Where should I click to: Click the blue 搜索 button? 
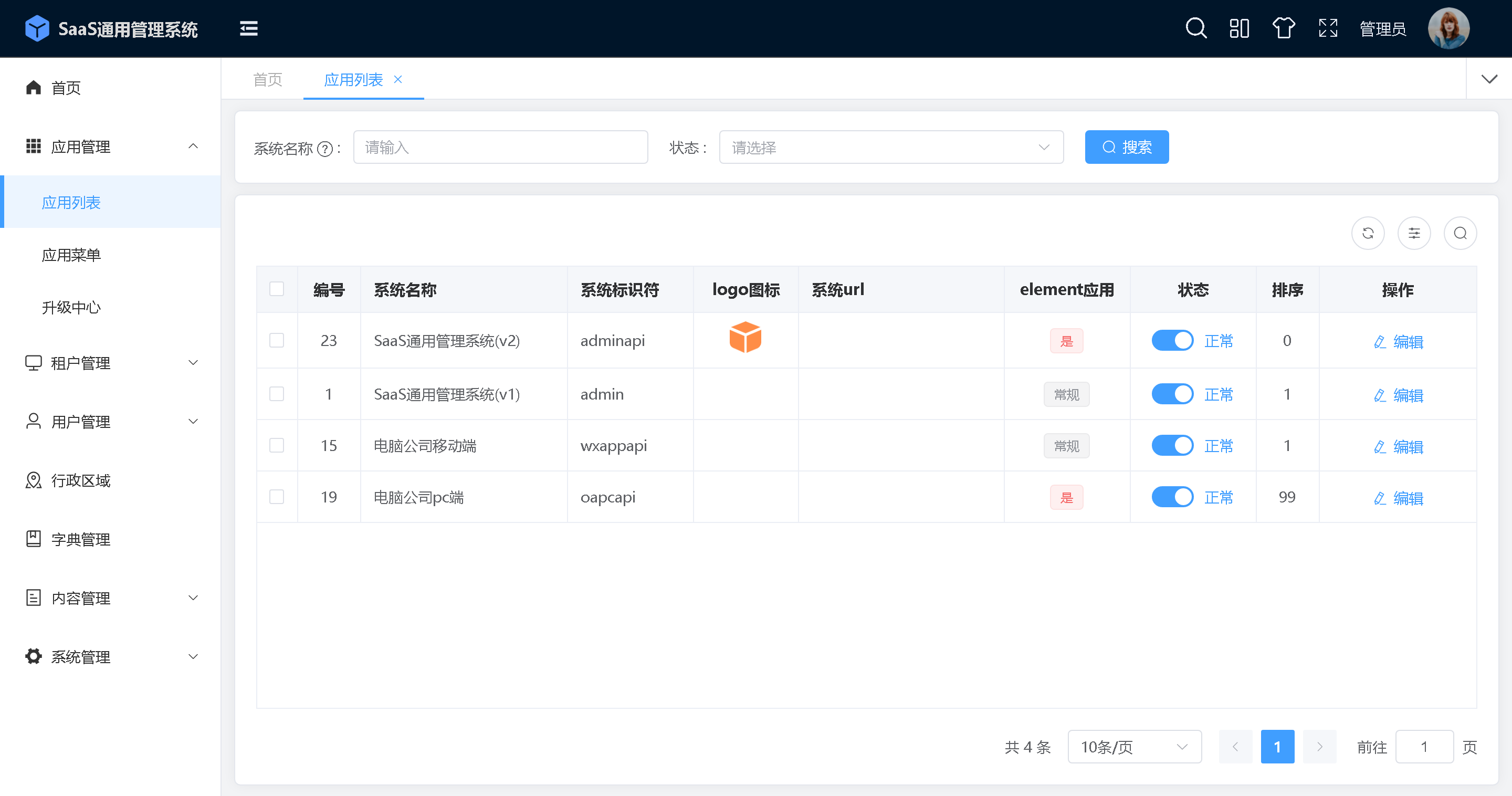1126,146
